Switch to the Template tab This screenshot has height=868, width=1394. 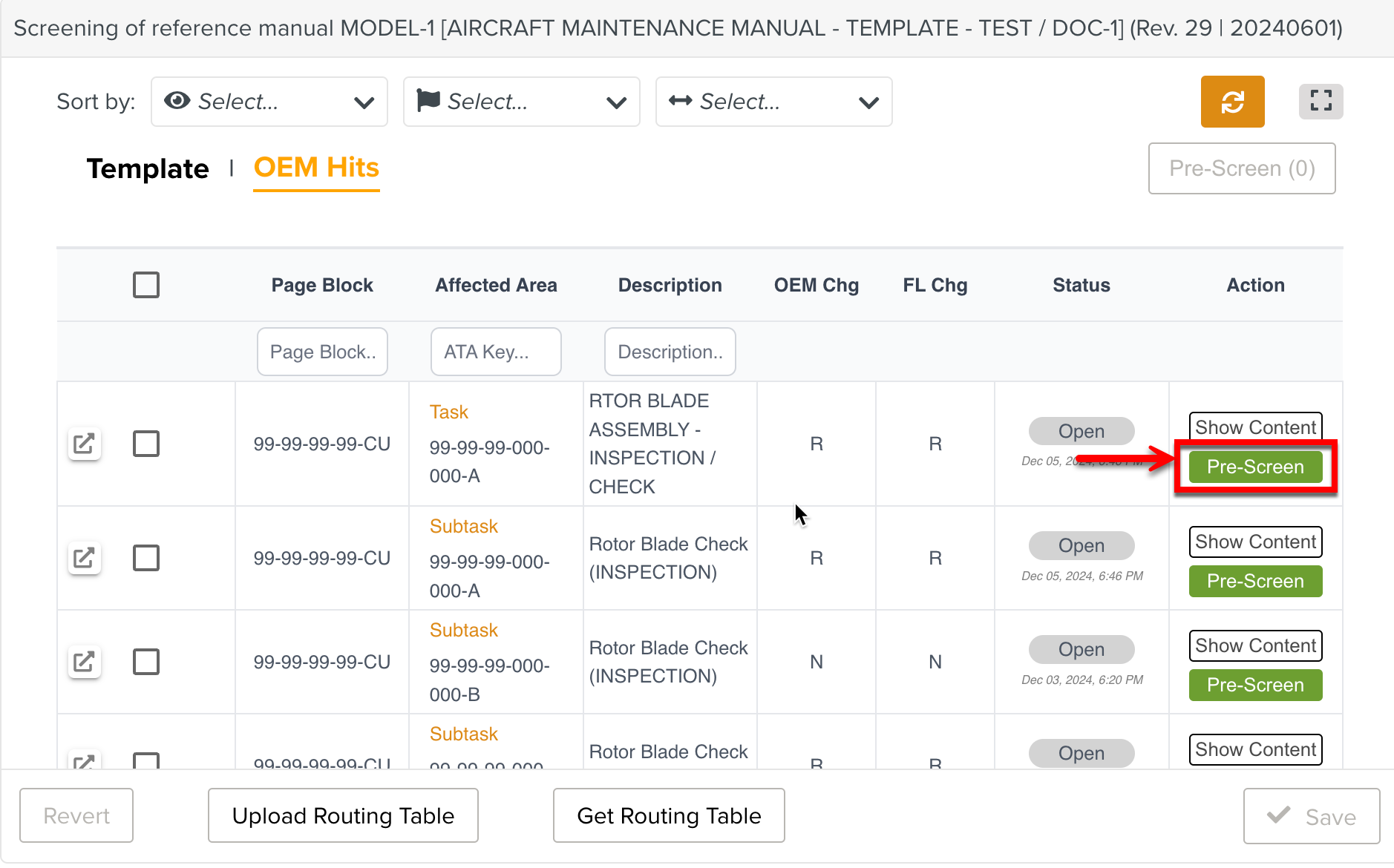point(148,169)
